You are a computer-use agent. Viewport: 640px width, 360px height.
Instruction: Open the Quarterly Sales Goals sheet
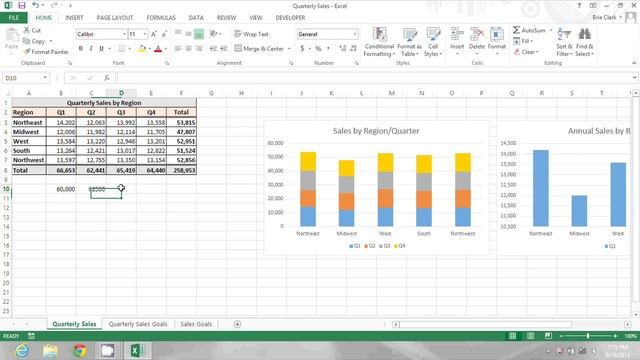click(x=138, y=324)
